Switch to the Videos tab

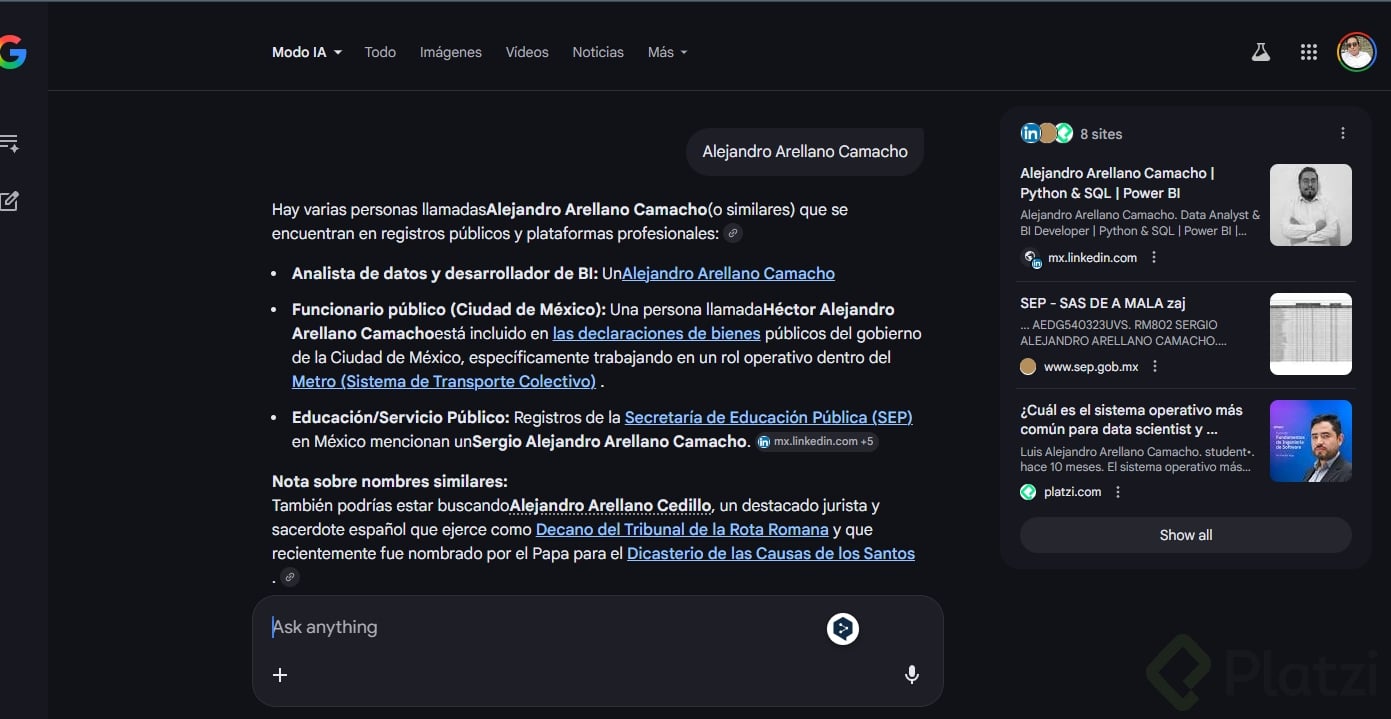(527, 52)
